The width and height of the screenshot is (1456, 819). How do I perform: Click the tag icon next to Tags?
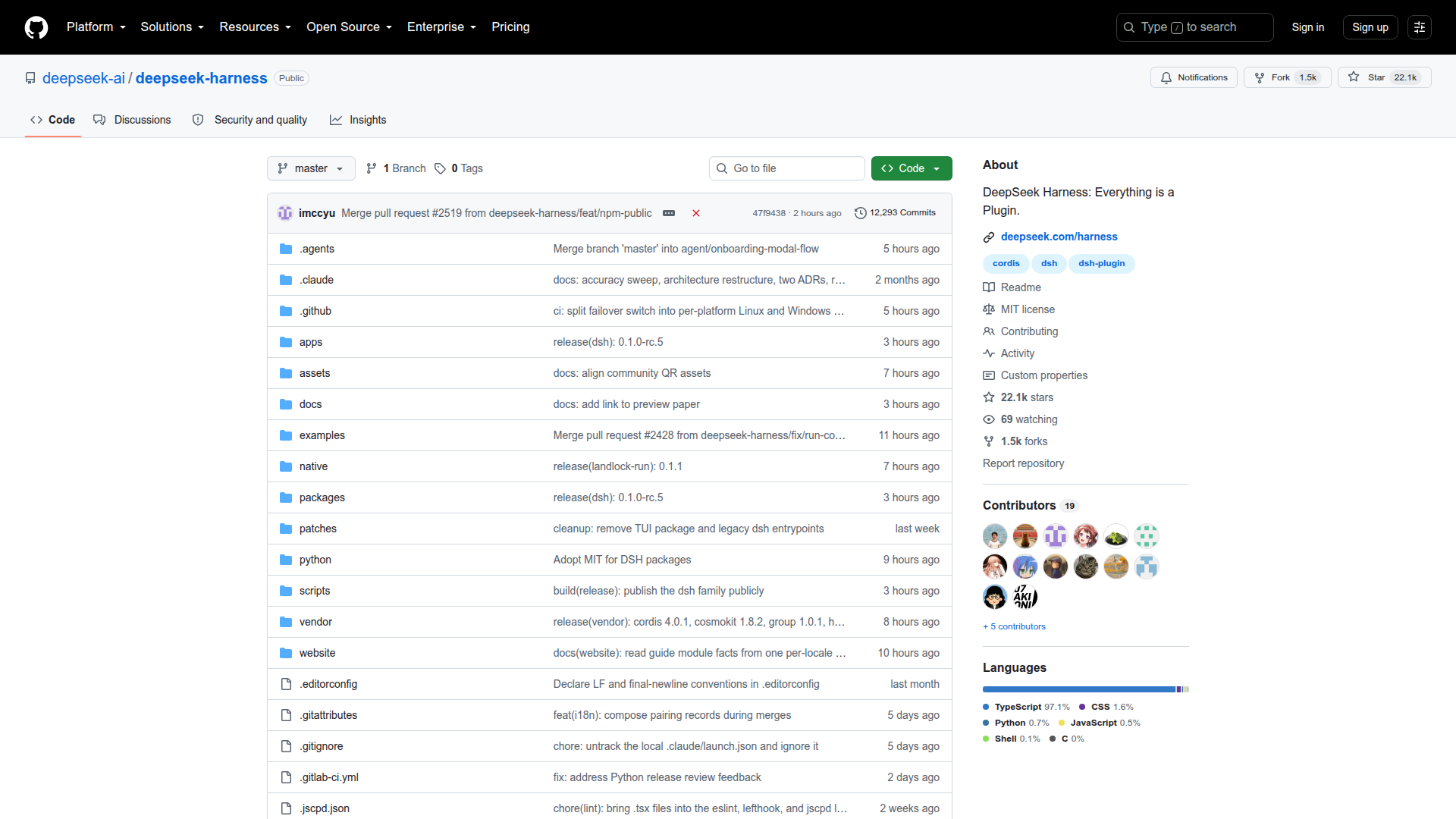click(440, 168)
